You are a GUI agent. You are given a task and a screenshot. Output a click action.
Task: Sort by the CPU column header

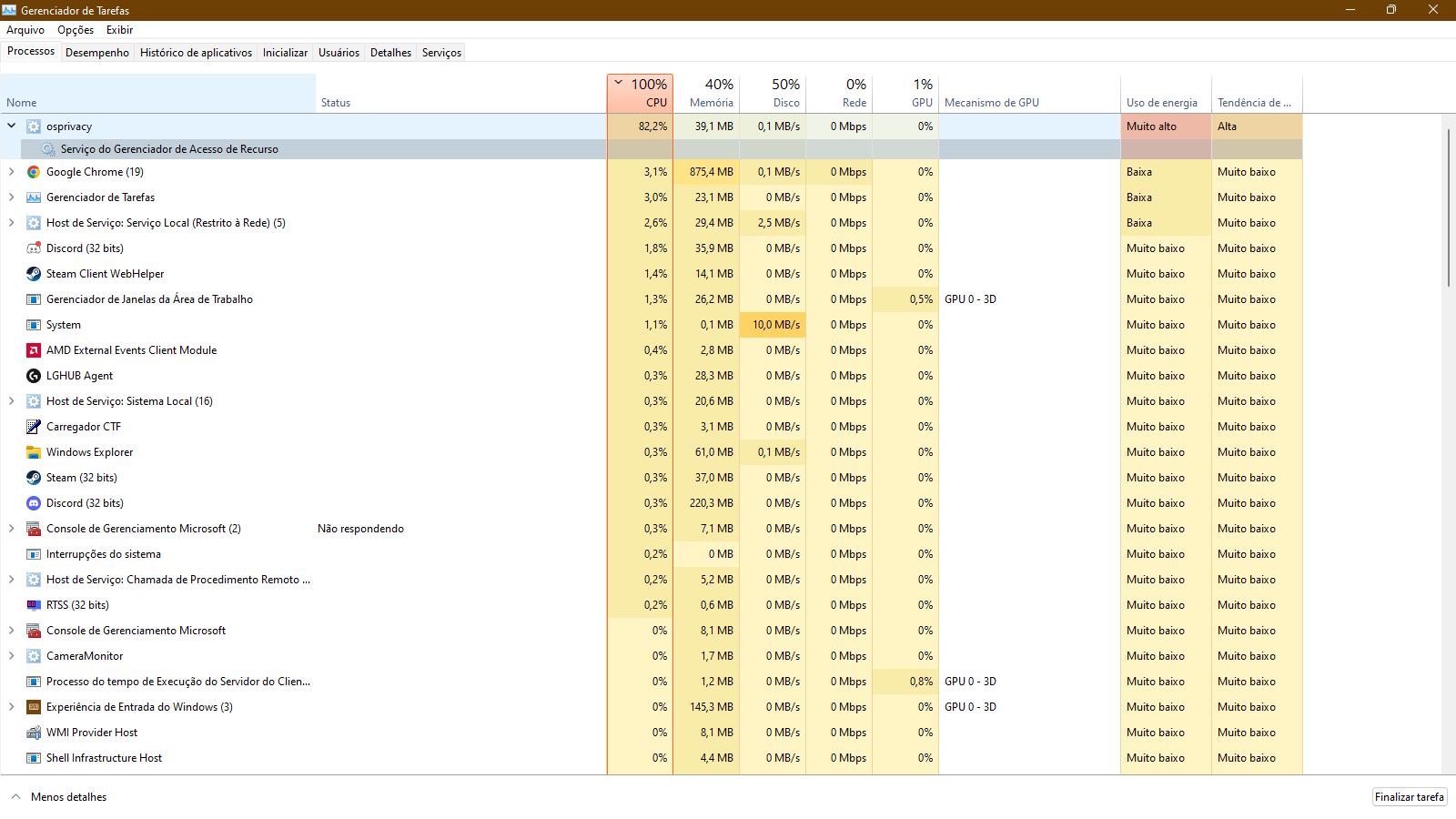point(640,94)
